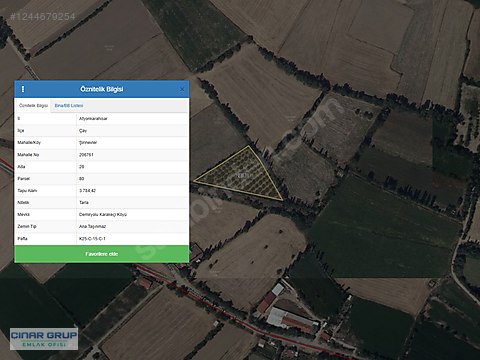This screenshot has width=480, height=360.
Task: Open the three-dot menu in Öznitelik Bilgisi header
Action: pyautogui.click(x=23, y=89)
